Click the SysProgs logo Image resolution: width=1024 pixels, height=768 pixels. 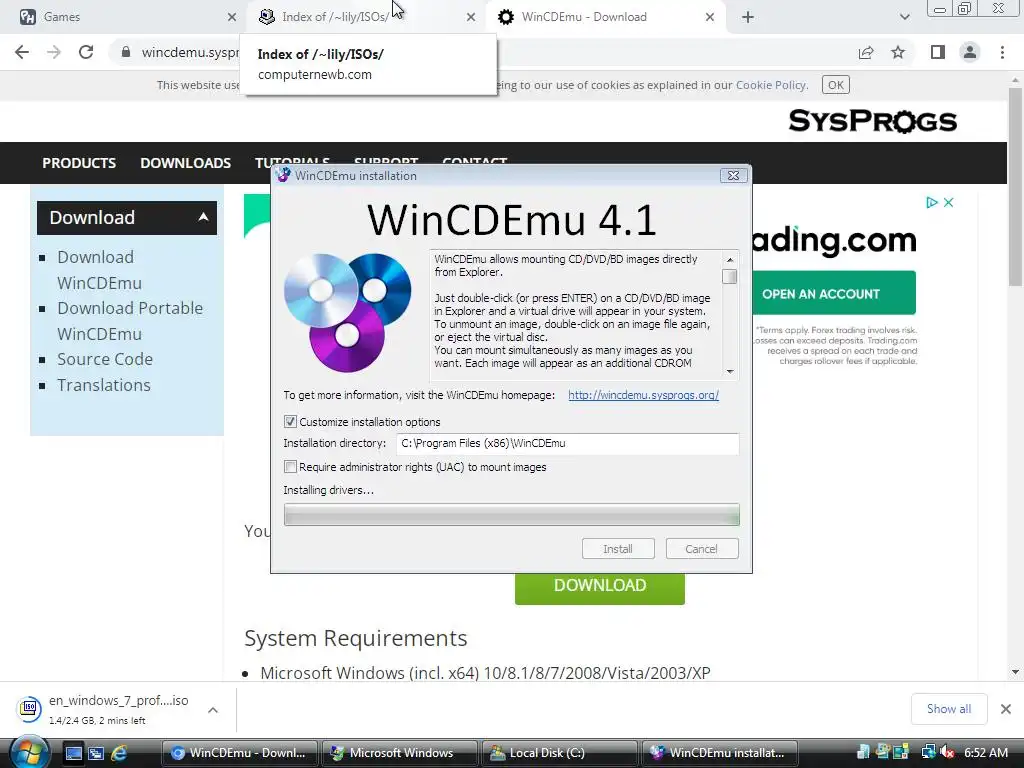[x=872, y=121]
